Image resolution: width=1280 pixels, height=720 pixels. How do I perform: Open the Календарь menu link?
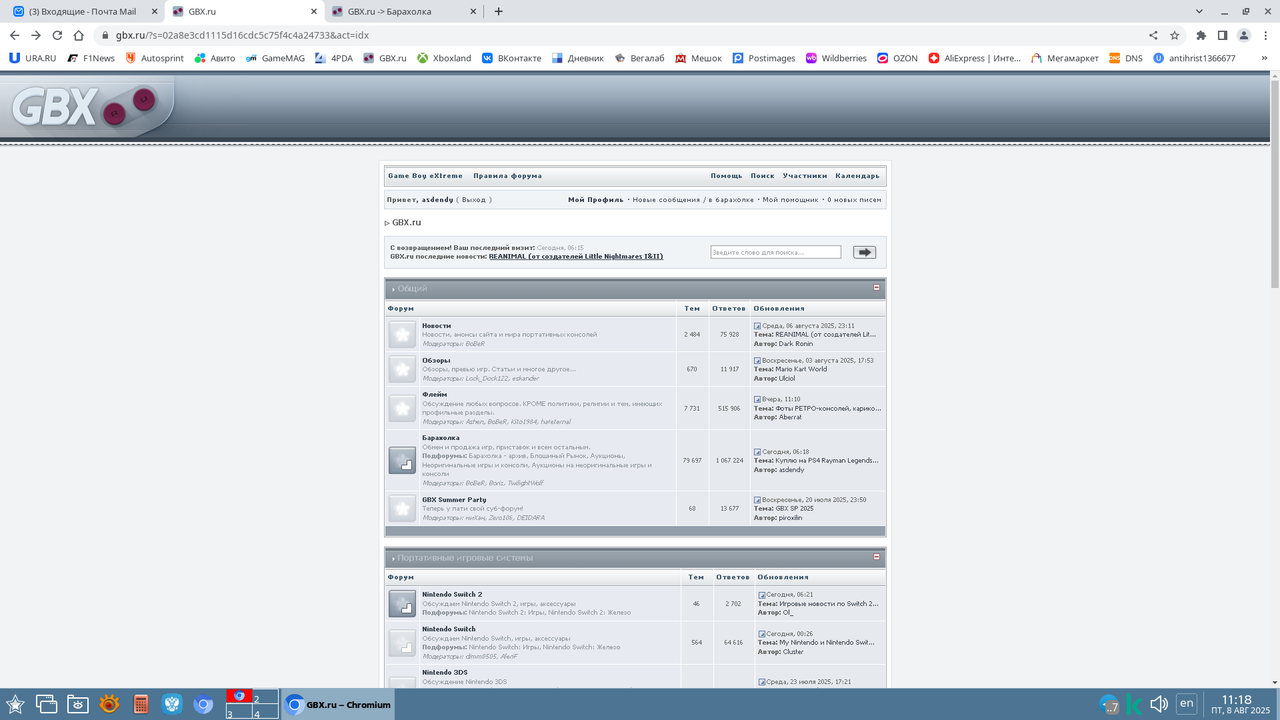point(858,176)
